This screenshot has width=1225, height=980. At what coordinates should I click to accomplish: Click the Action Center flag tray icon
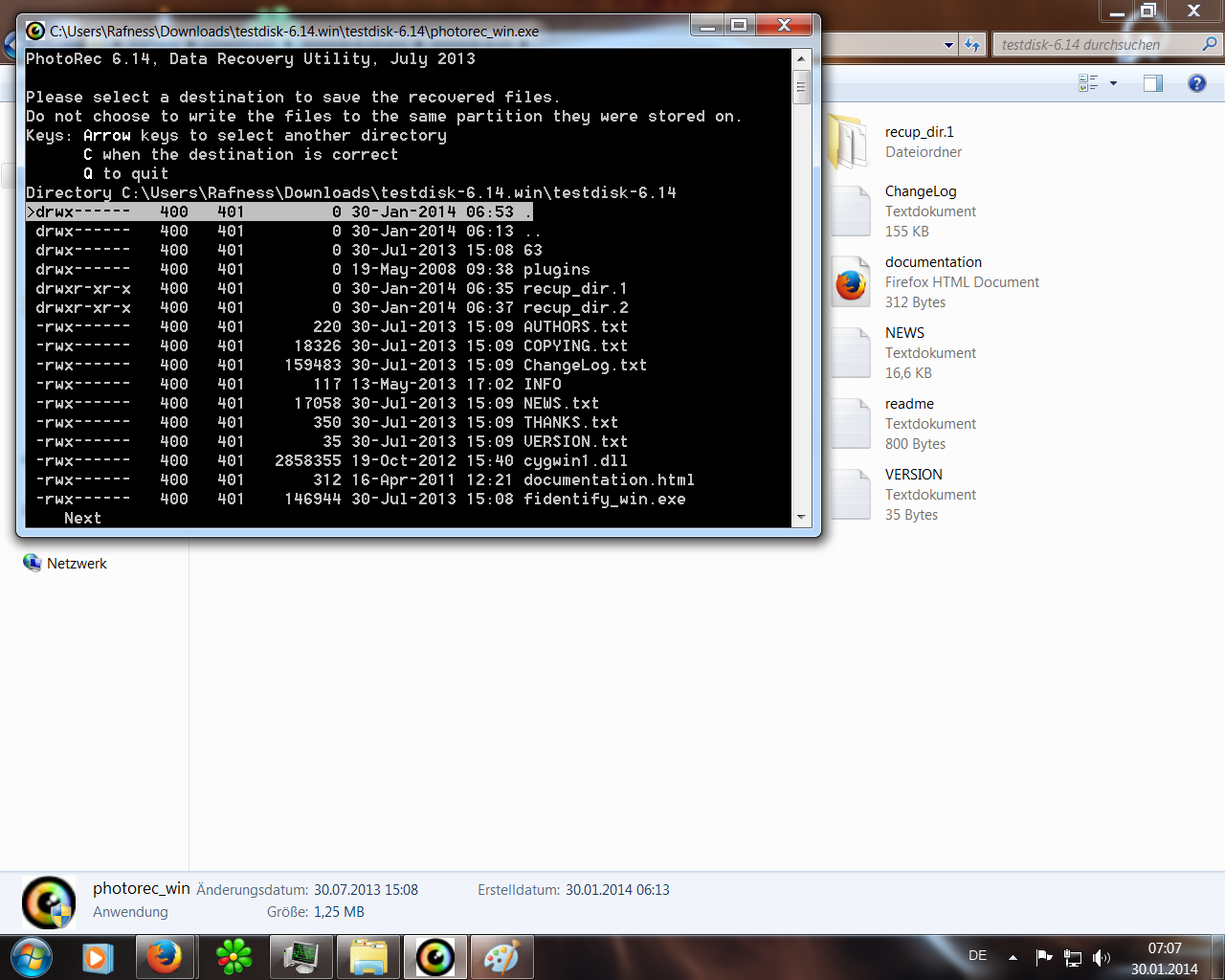1044,957
